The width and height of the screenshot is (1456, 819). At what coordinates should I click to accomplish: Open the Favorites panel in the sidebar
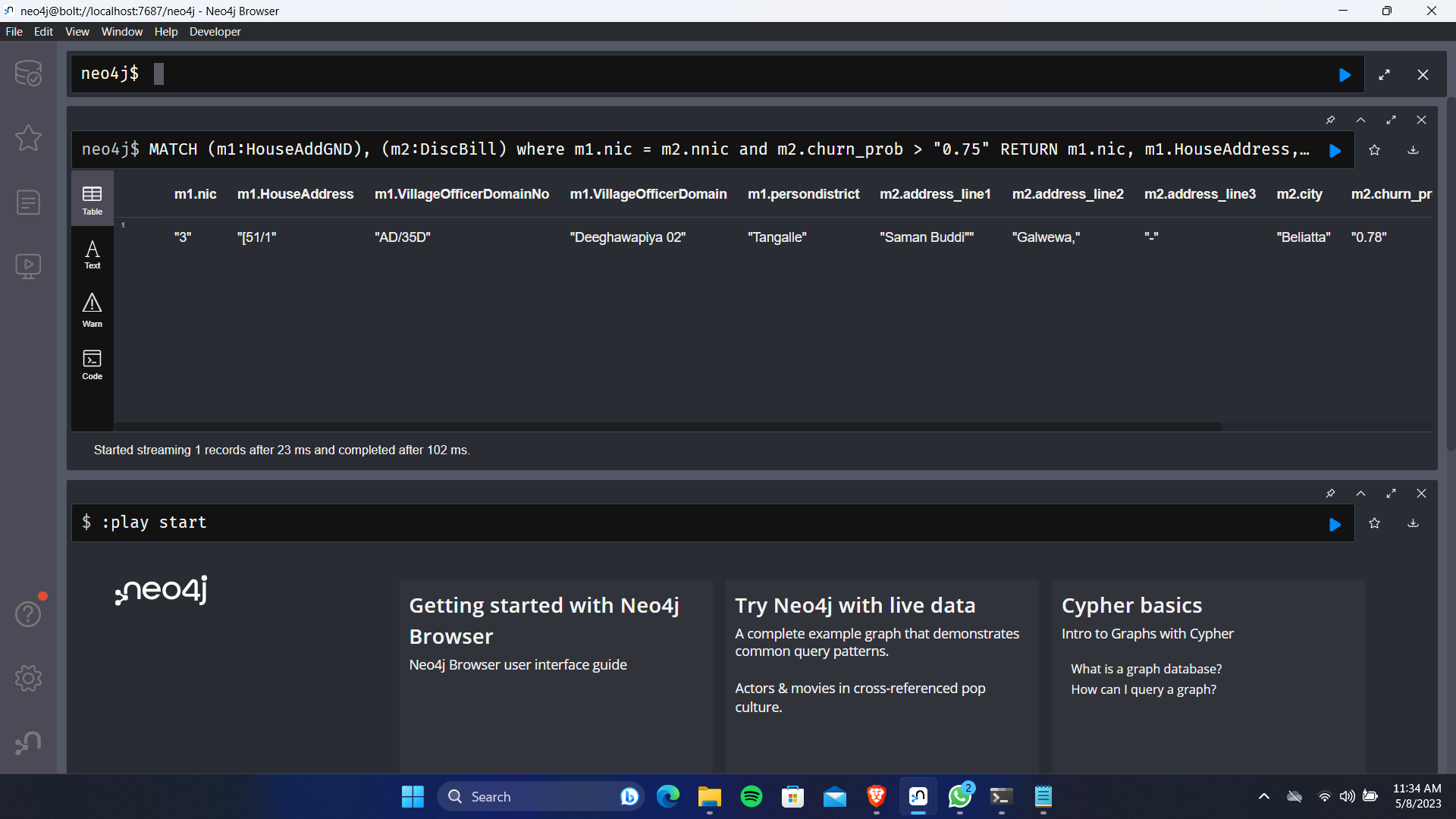tap(28, 138)
